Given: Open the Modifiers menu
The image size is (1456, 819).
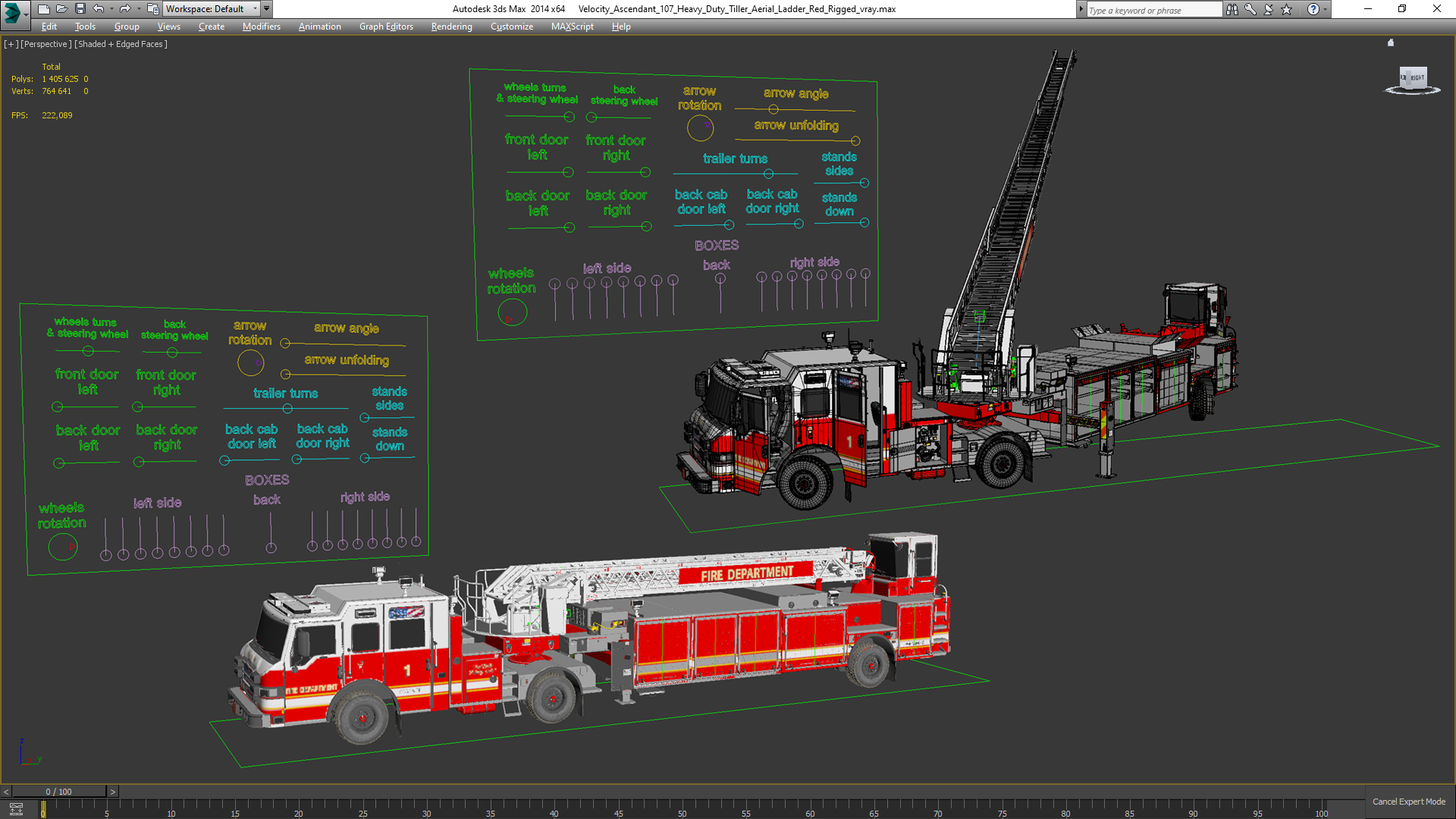Looking at the screenshot, I should tap(261, 27).
